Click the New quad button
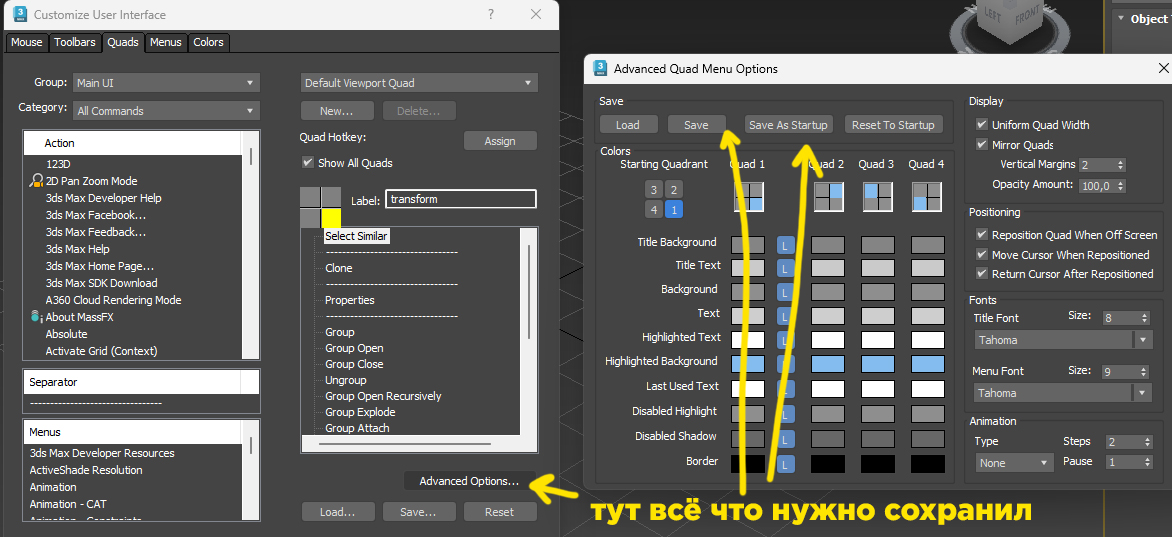The width and height of the screenshot is (1172, 537). (x=337, y=111)
